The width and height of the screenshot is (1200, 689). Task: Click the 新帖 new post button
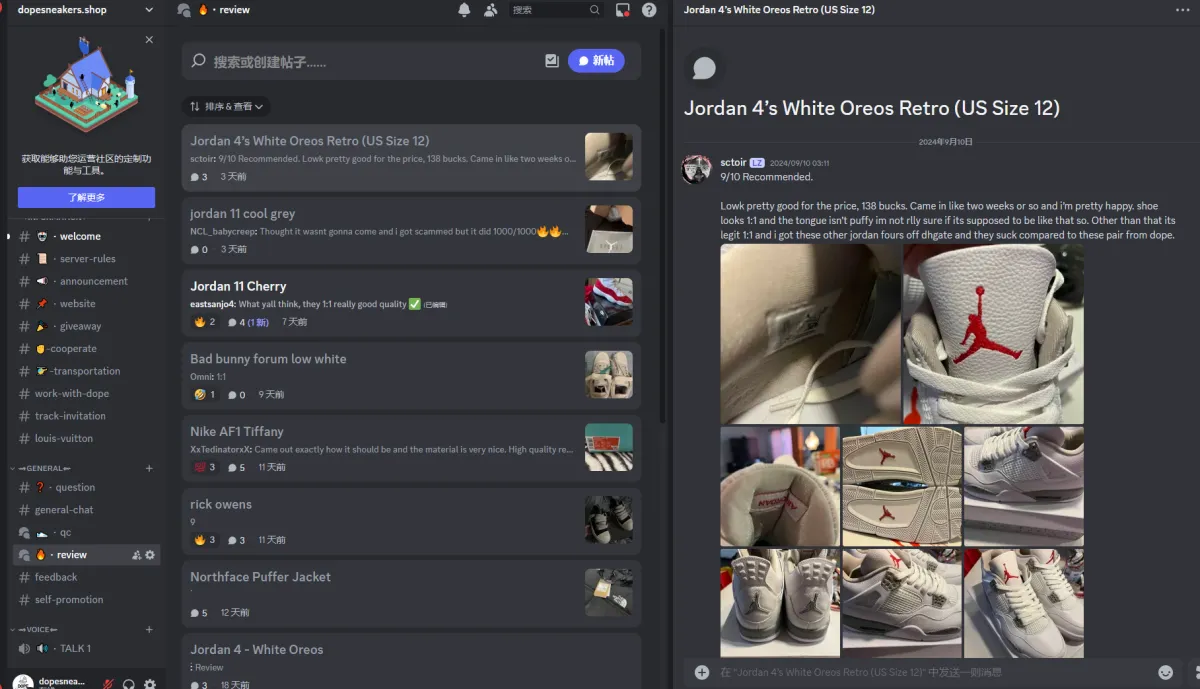596,61
